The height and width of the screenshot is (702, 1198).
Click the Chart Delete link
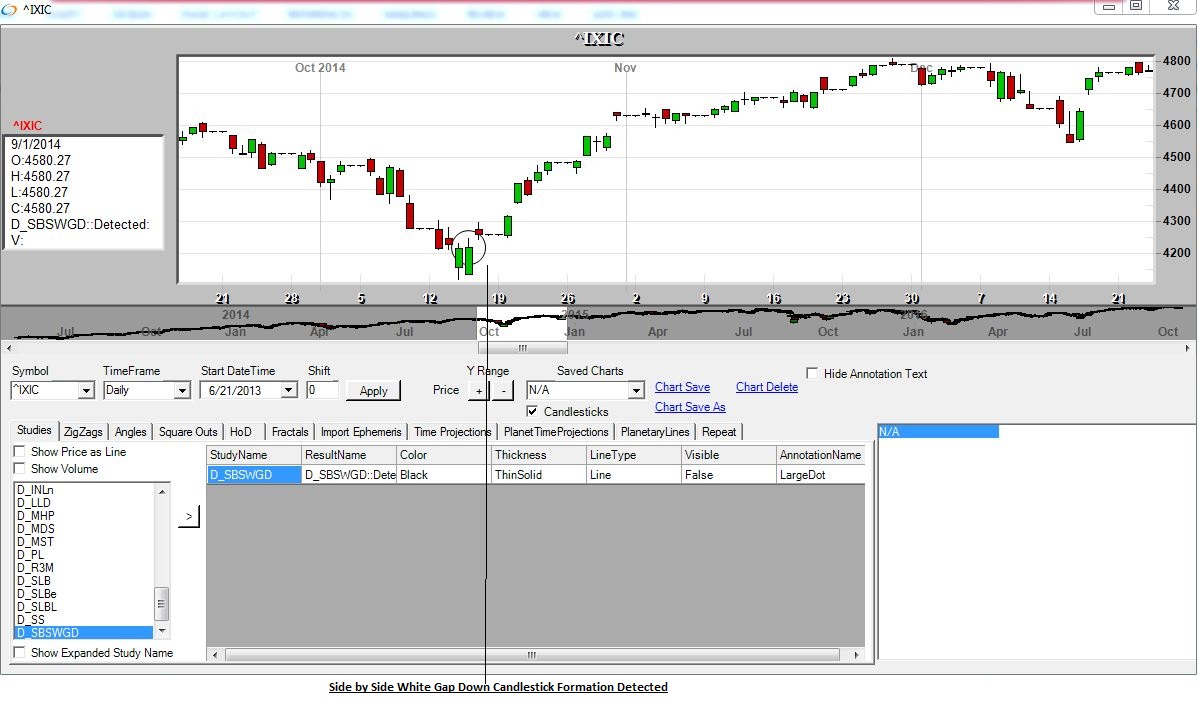767,387
